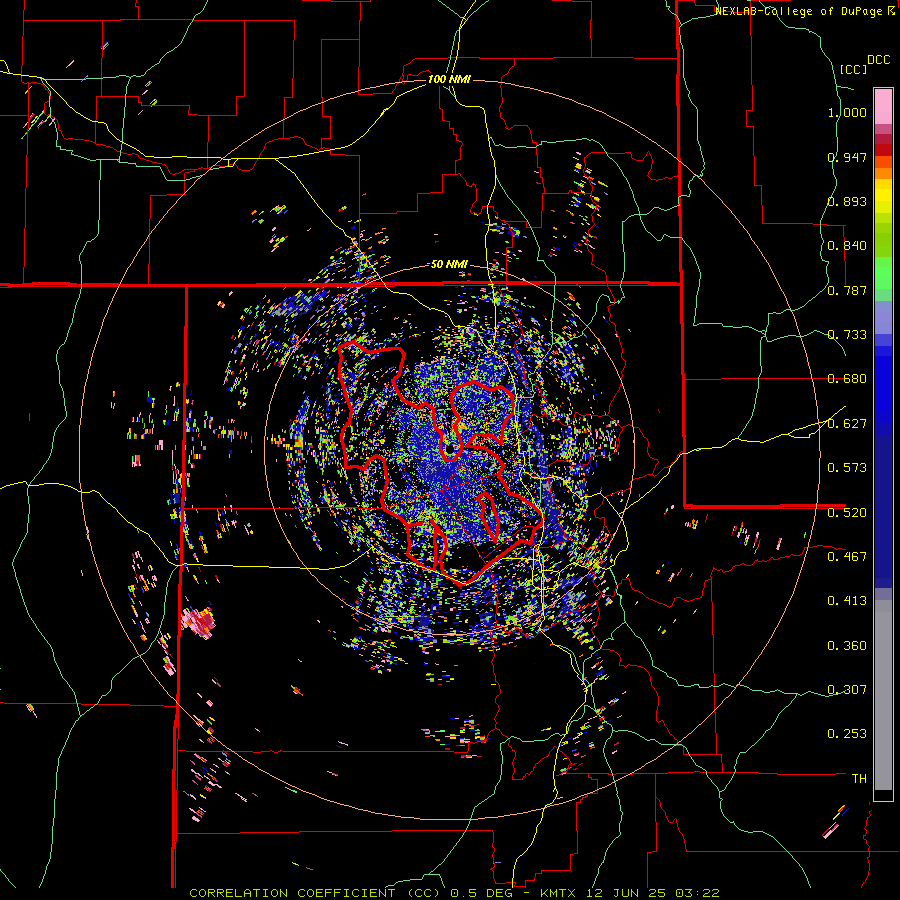Select the 0.520 scale value
This screenshot has height=900, width=900.
coord(847,513)
